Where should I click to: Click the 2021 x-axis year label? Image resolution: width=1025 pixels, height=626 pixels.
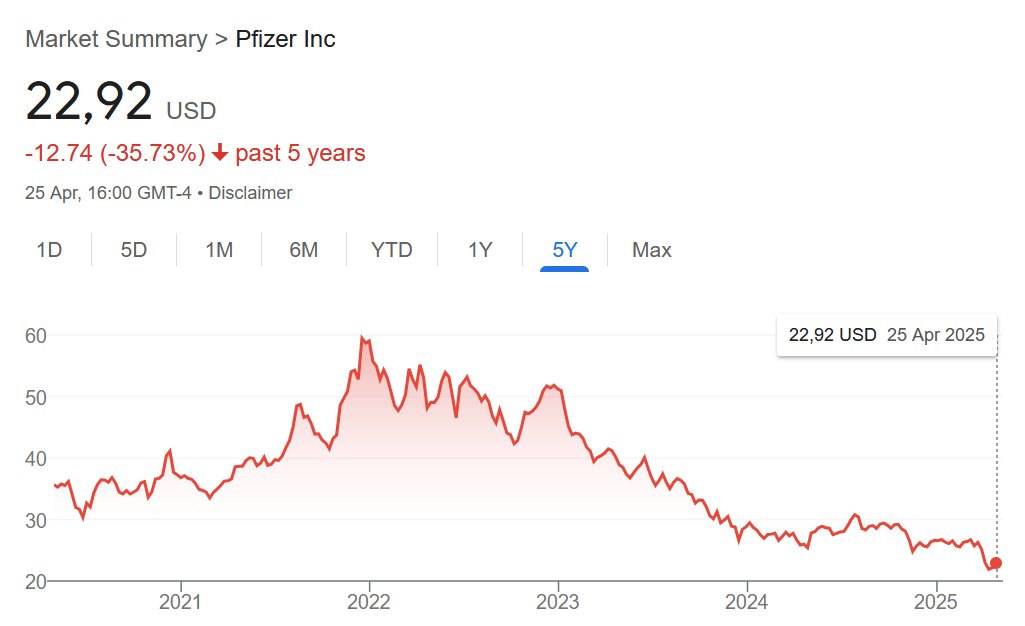pos(181,602)
